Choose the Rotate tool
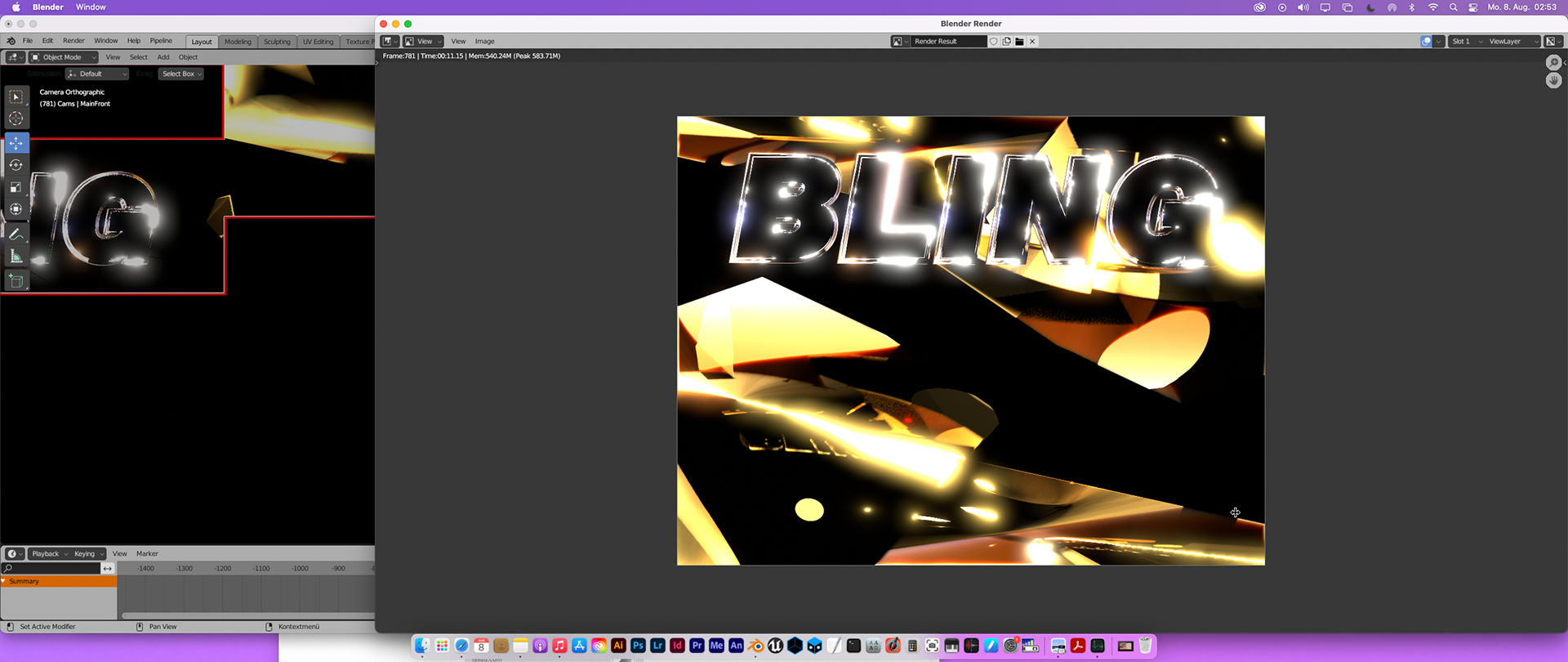 coord(16,165)
